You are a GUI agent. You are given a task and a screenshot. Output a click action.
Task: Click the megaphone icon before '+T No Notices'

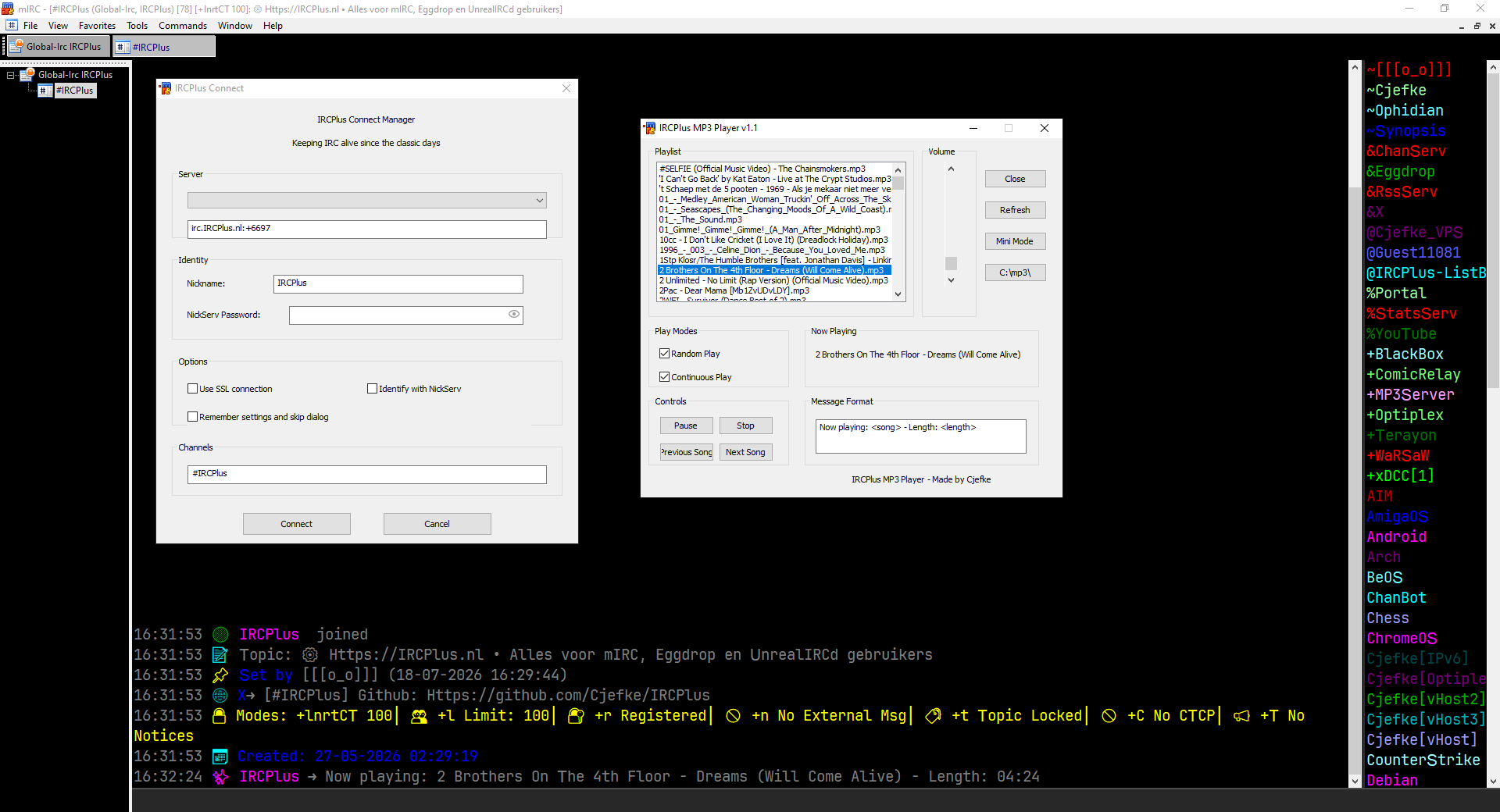[1242, 716]
